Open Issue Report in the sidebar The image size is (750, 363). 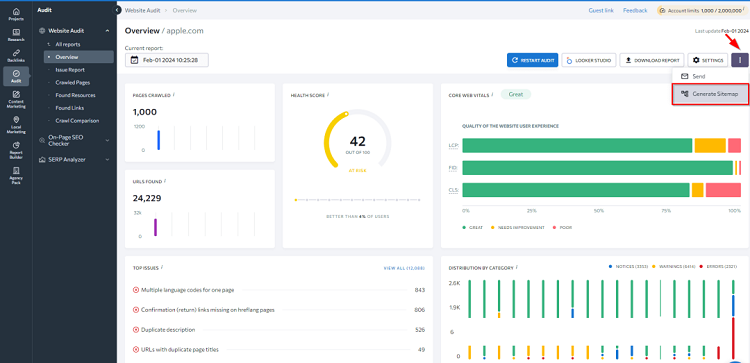70,70
